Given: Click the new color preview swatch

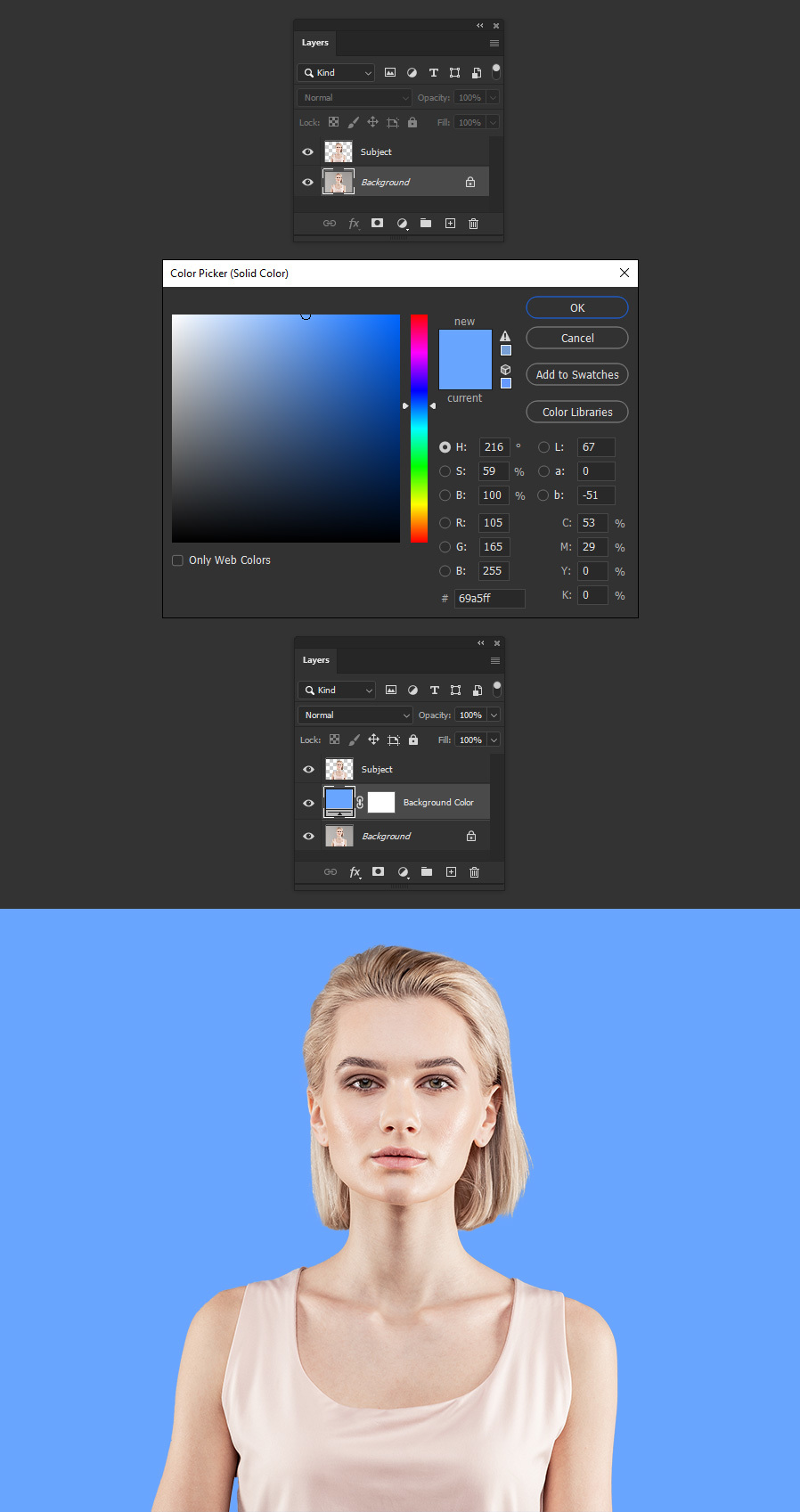Looking at the screenshot, I should 465,345.
